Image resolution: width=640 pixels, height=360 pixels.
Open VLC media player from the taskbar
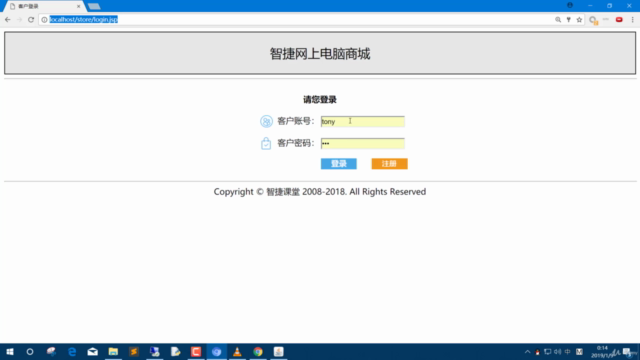pyautogui.click(x=237, y=351)
